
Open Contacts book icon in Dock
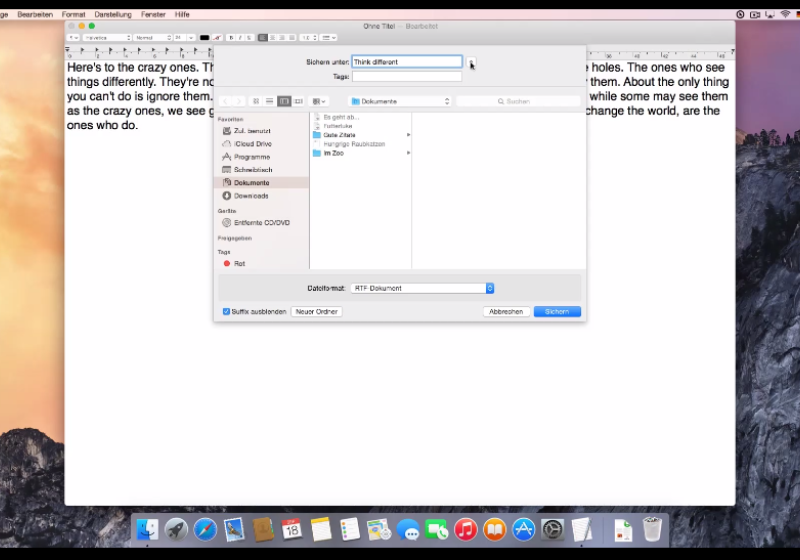(263, 529)
